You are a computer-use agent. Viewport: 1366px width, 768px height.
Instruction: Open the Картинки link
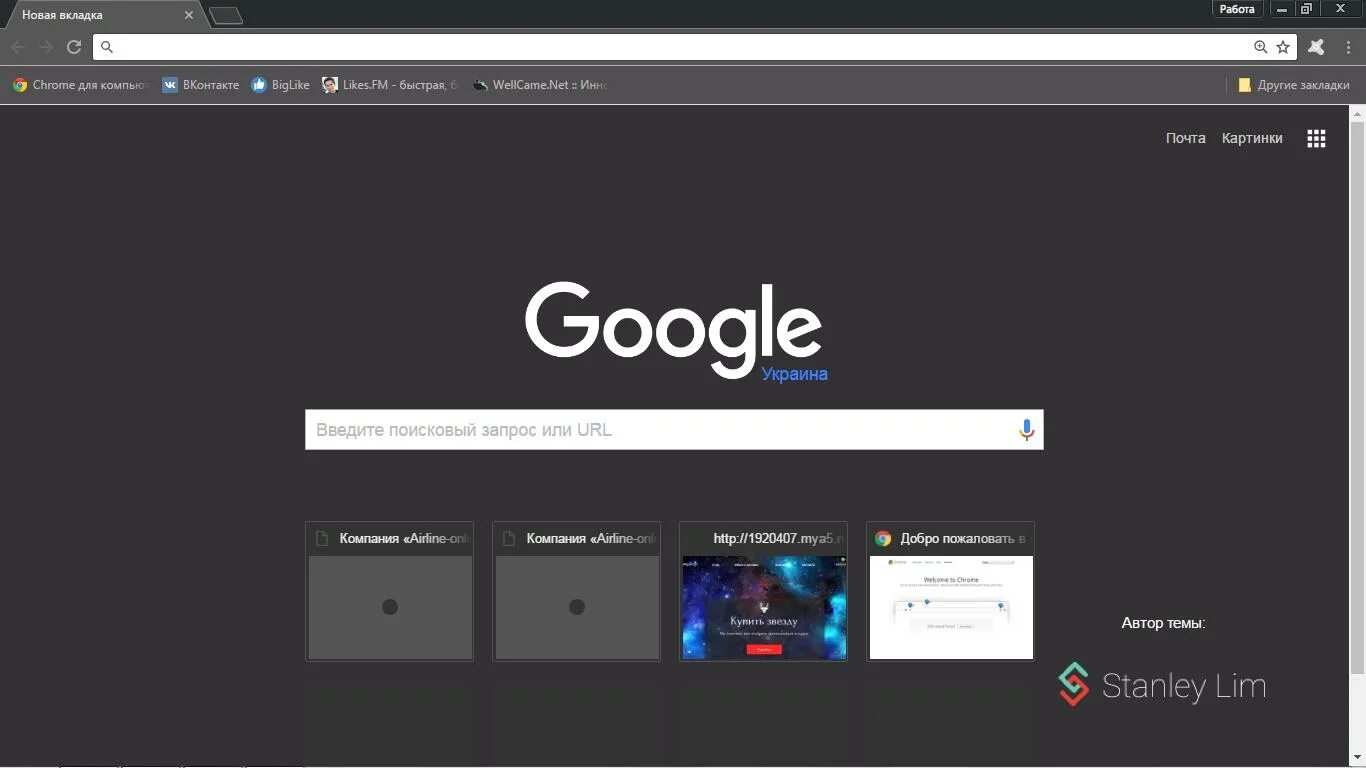(1252, 138)
